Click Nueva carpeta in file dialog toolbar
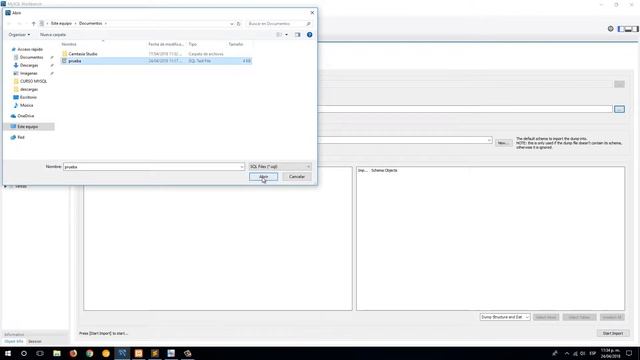Viewport: 640px width, 360px height. [53, 35]
